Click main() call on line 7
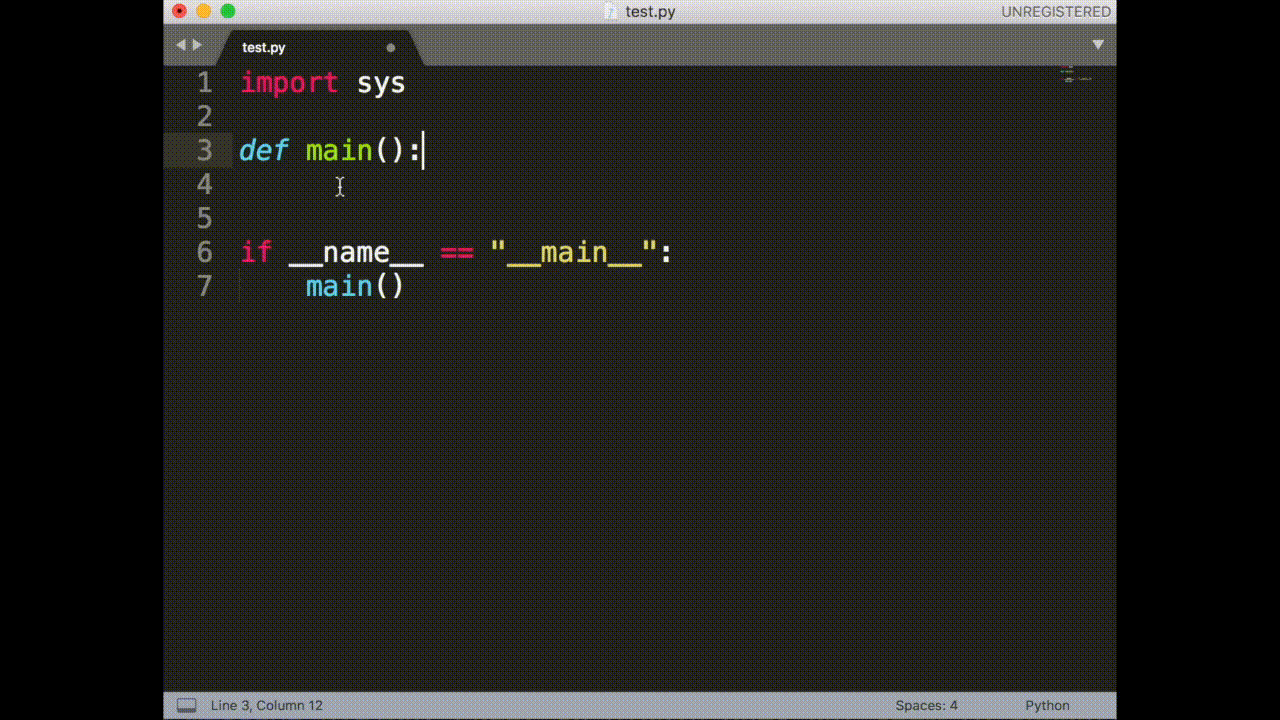The image size is (1280, 720). click(354, 286)
